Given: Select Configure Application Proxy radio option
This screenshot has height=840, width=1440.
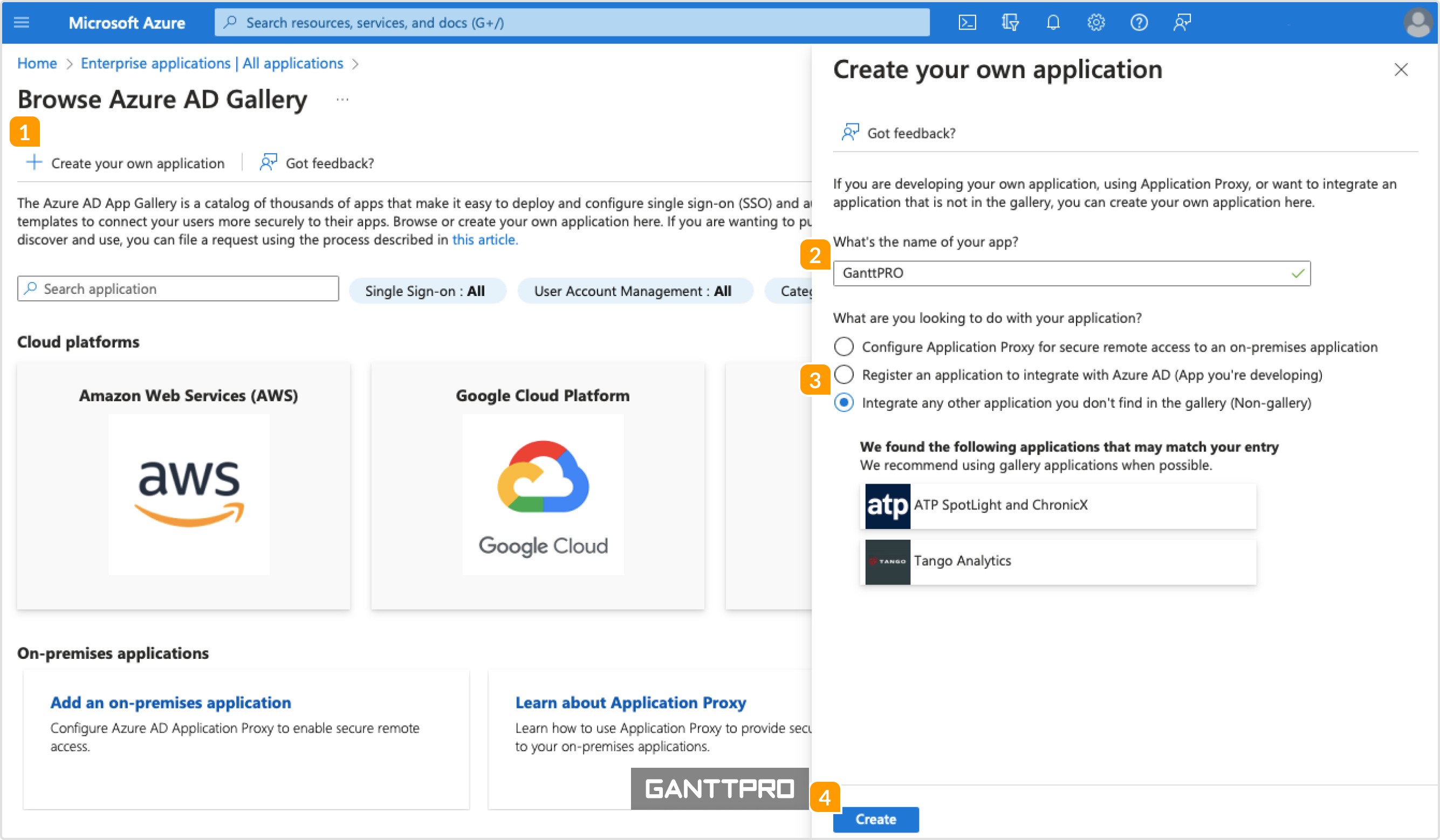Looking at the screenshot, I should click(x=844, y=346).
